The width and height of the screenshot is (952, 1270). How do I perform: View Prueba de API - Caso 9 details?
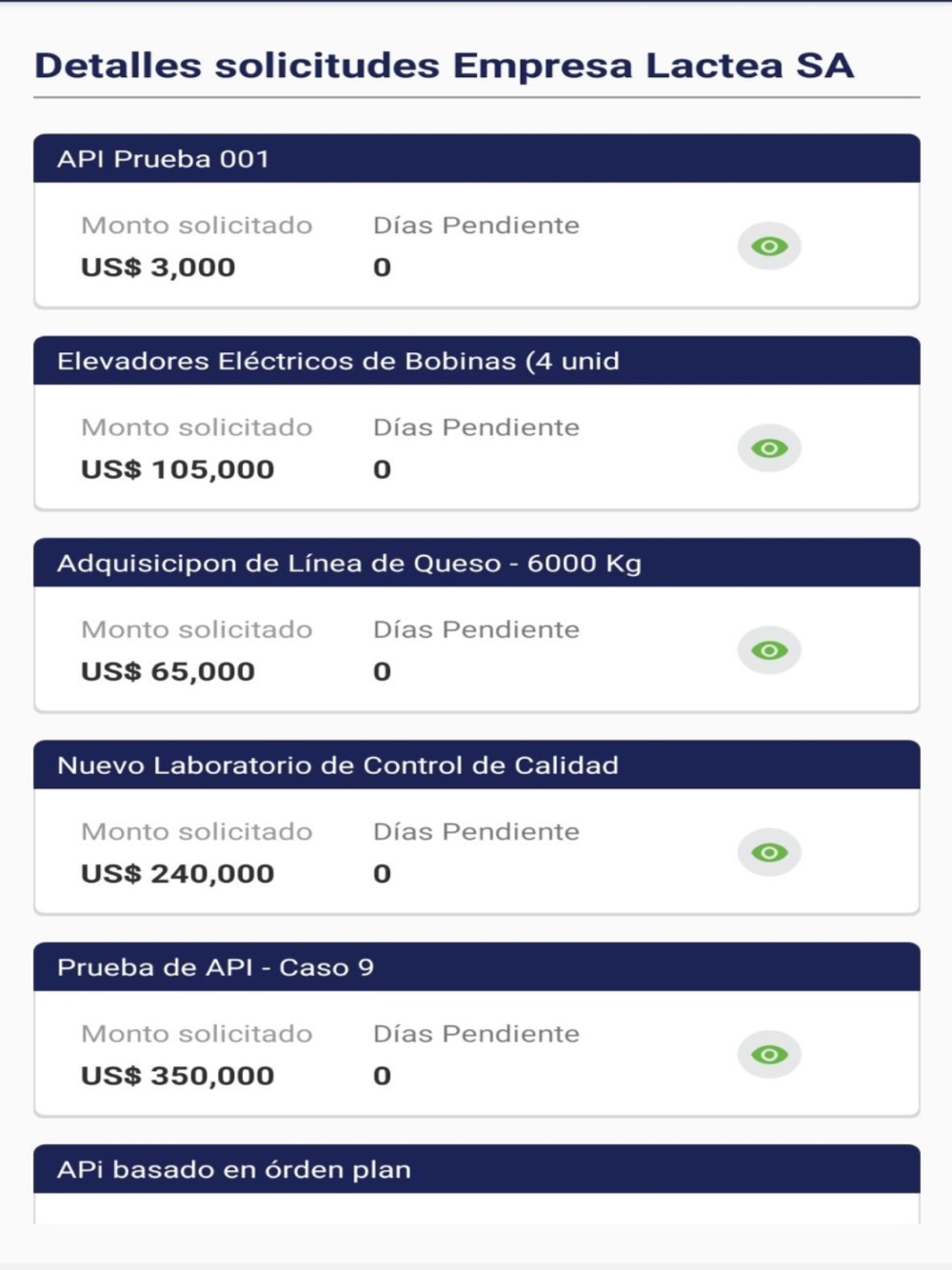(769, 1055)
